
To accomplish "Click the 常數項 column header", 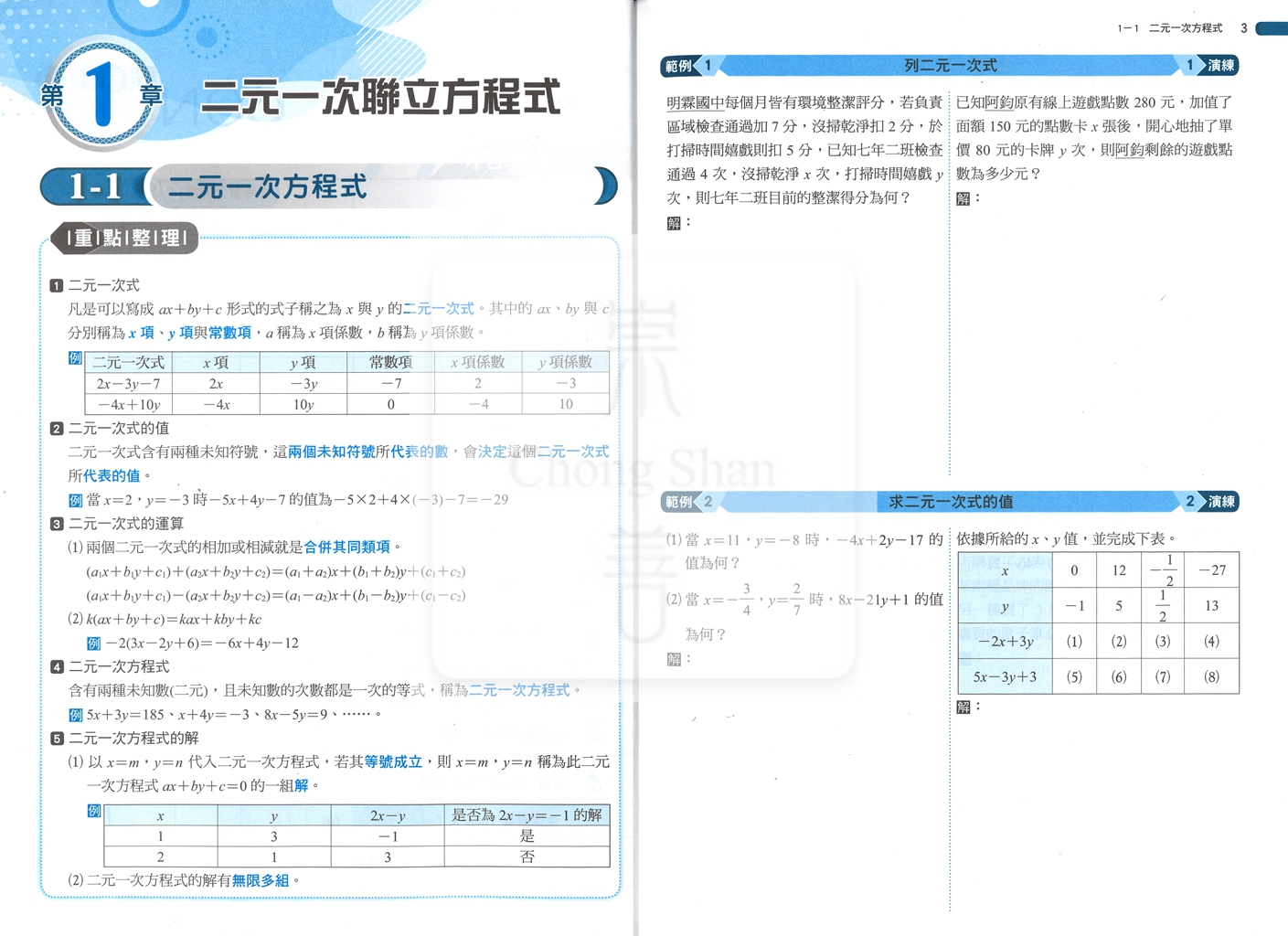I will pos(390,362).
